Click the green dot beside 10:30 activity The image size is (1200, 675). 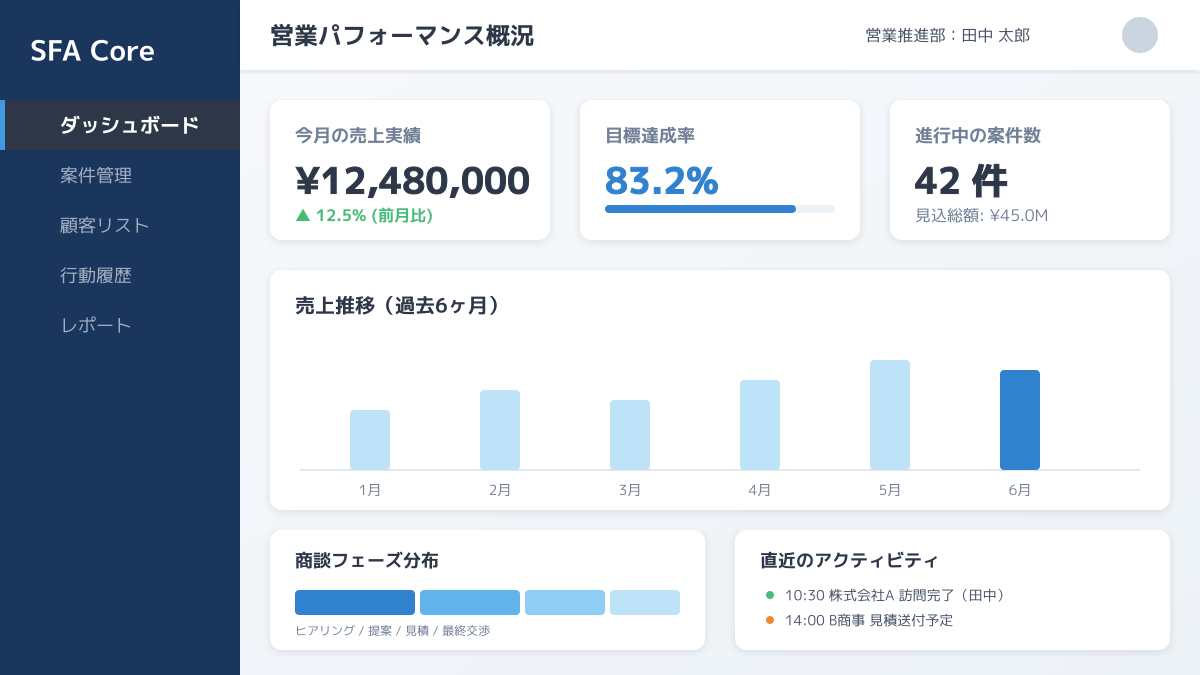pos(770,595)
